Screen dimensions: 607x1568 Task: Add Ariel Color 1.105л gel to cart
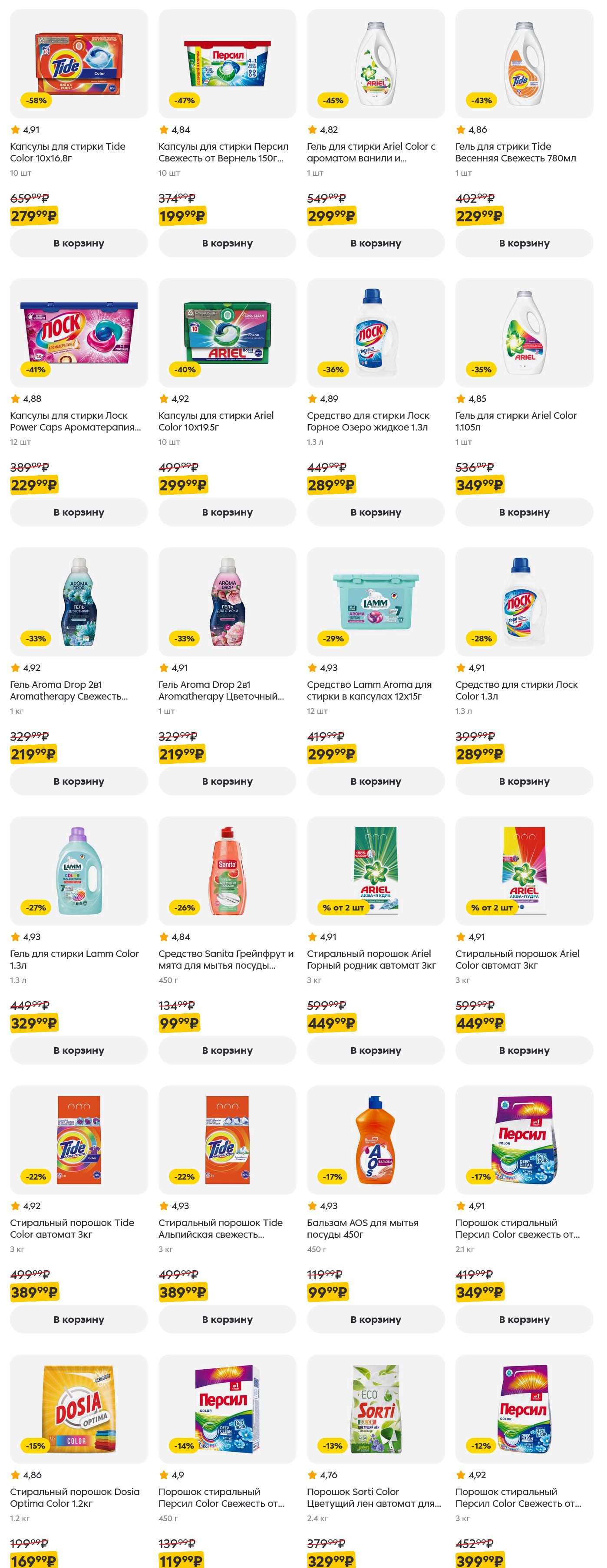(524, 512)
